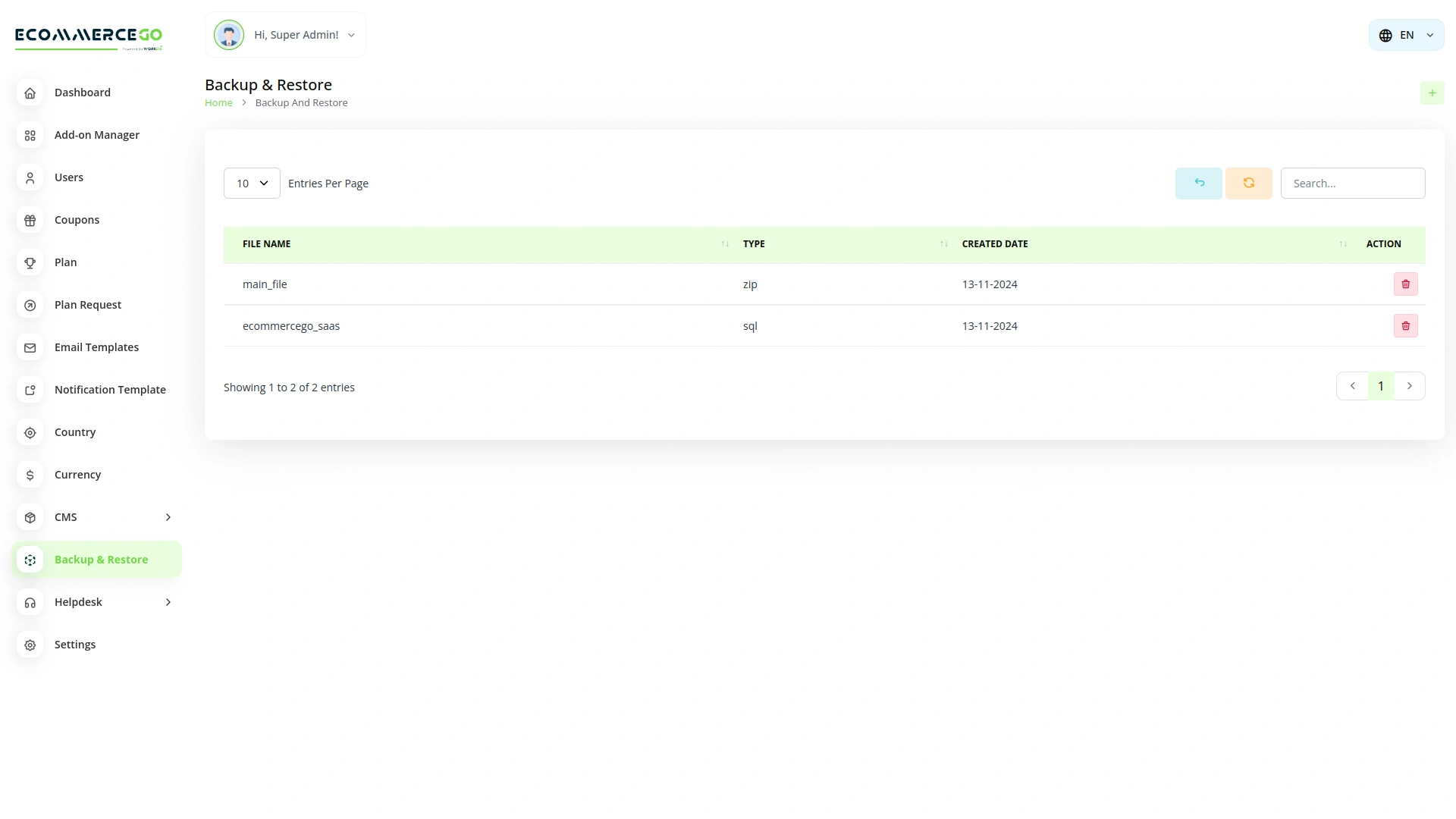Open Email Templates from the sidebar
The image size is (1456, 819).
[x=96, y=347]
